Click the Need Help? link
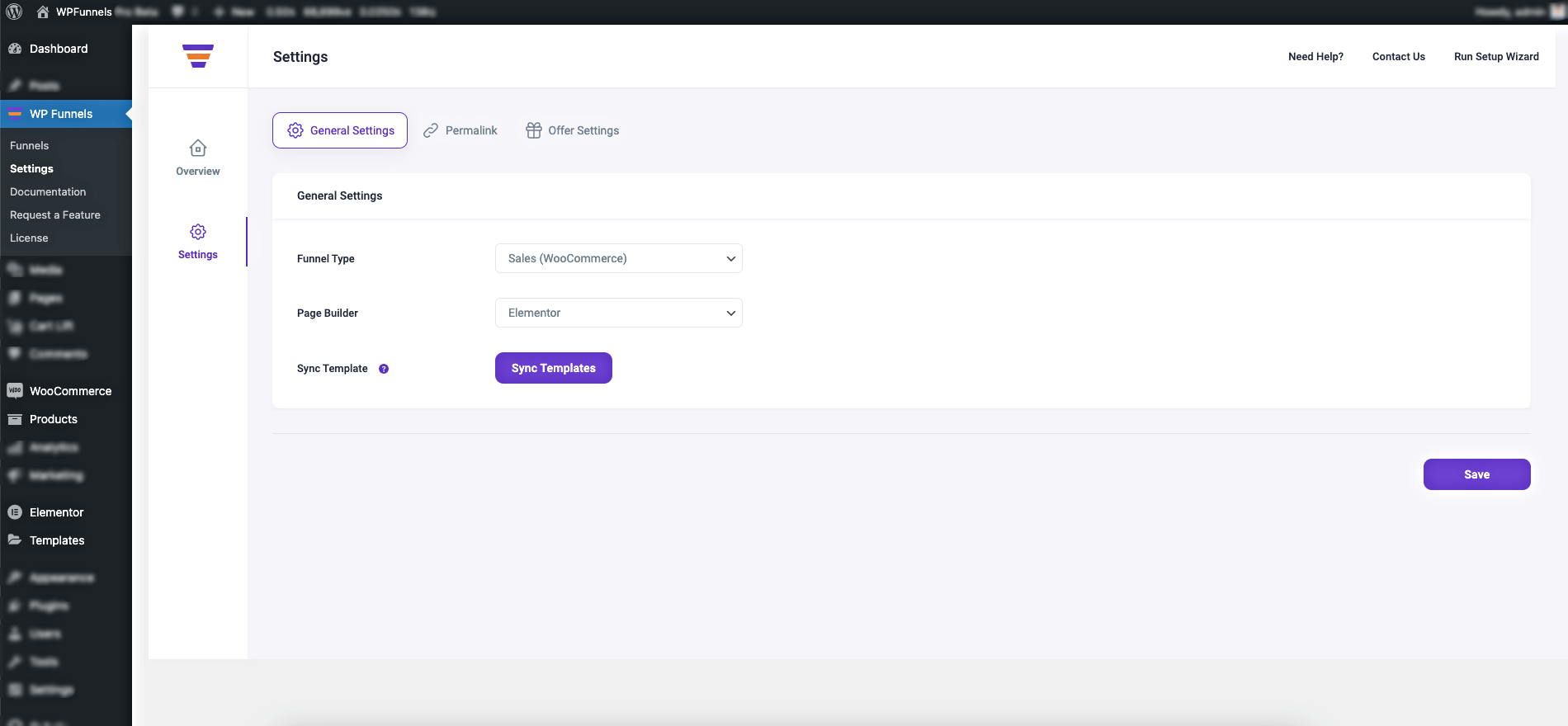Screen dimensions: 1568x726 click(1315, 57)
